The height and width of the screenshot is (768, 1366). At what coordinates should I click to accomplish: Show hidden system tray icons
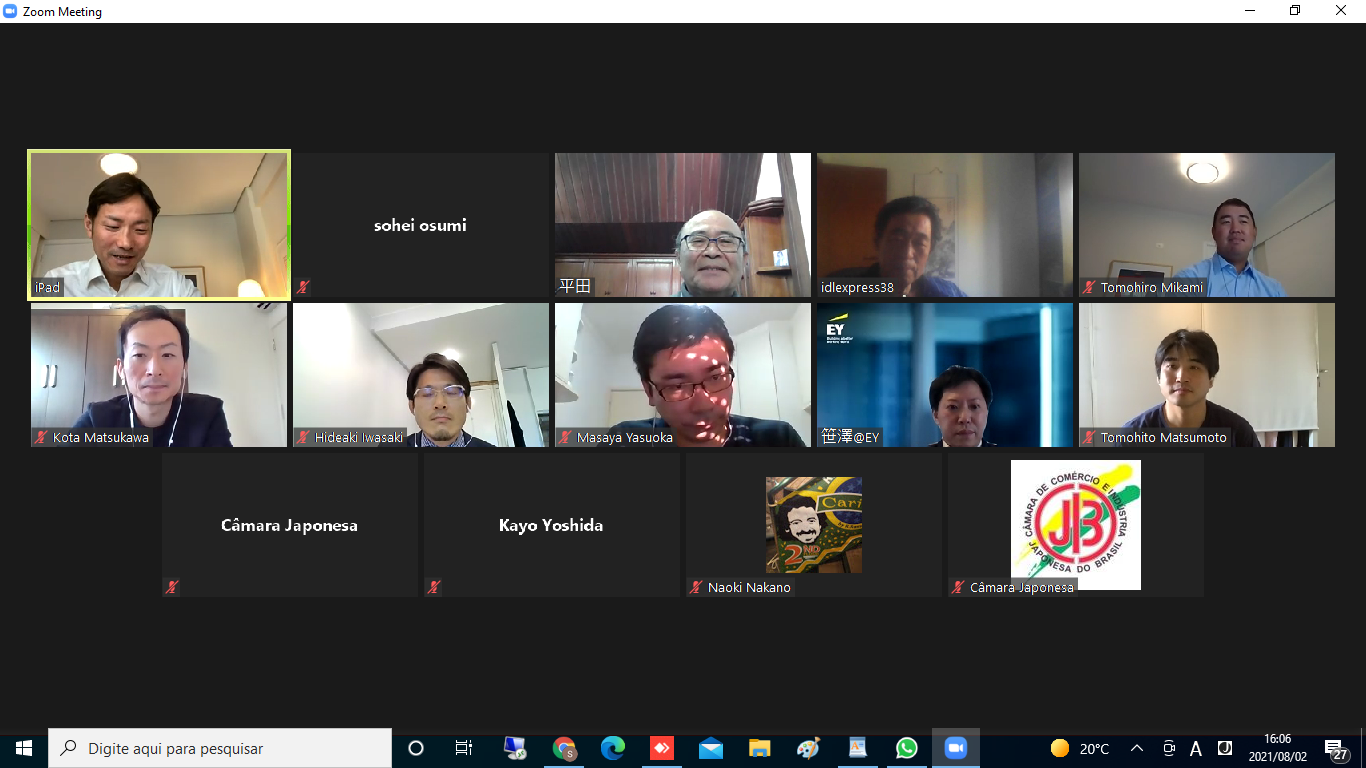[1137, 748]
